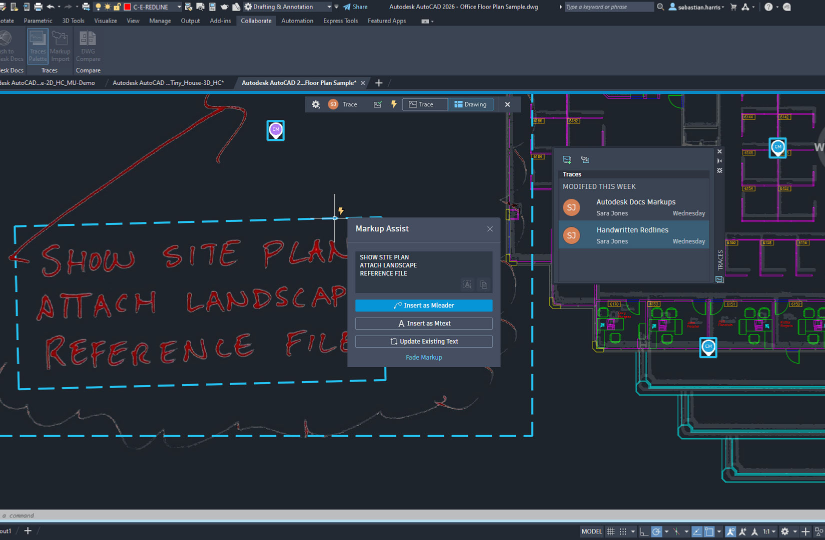This screenshot has height=540, width=825.
Task: Toggle layer lock padlock icon
Action: (117, 7)
